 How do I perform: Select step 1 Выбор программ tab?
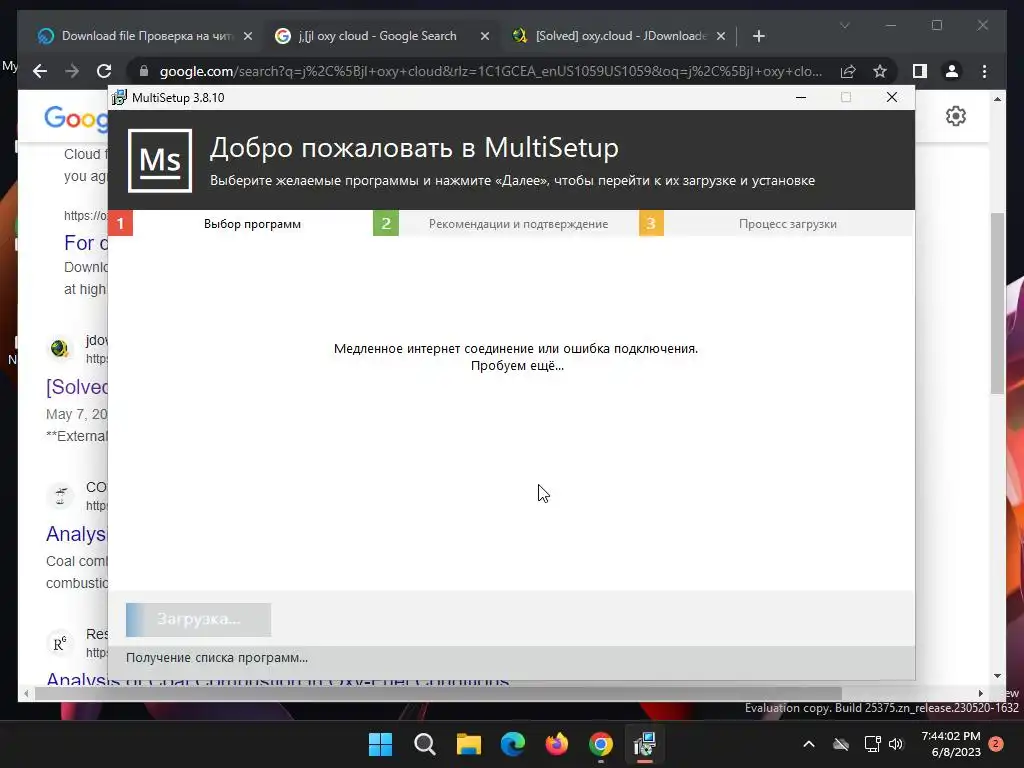[x=240, y=223]
